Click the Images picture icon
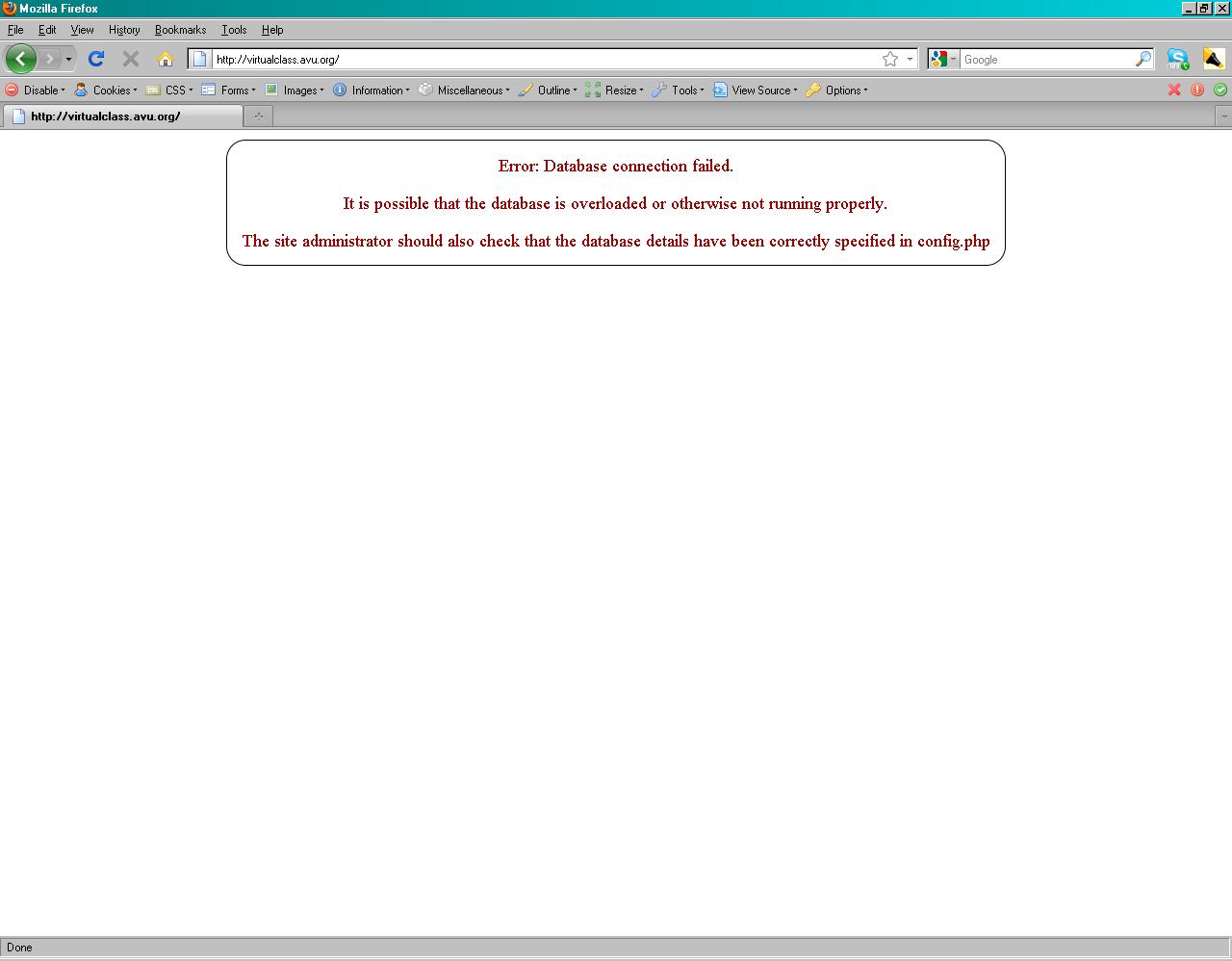1232x961 pixels. [271, 90]
